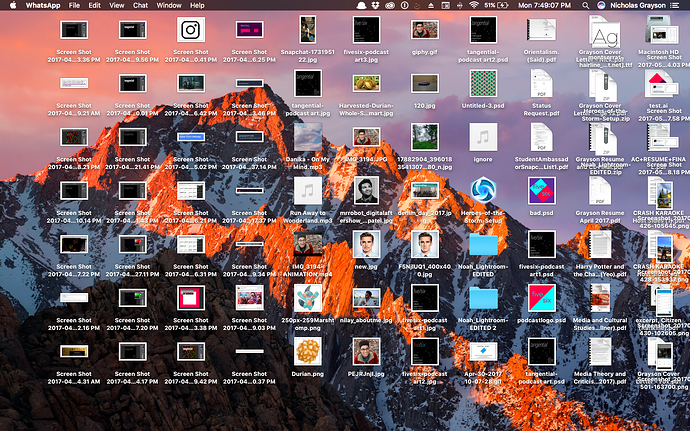This screenshot has height=431, width=690.
Task: Click the Wi-Fi status icon
Action: pos(472,6)
